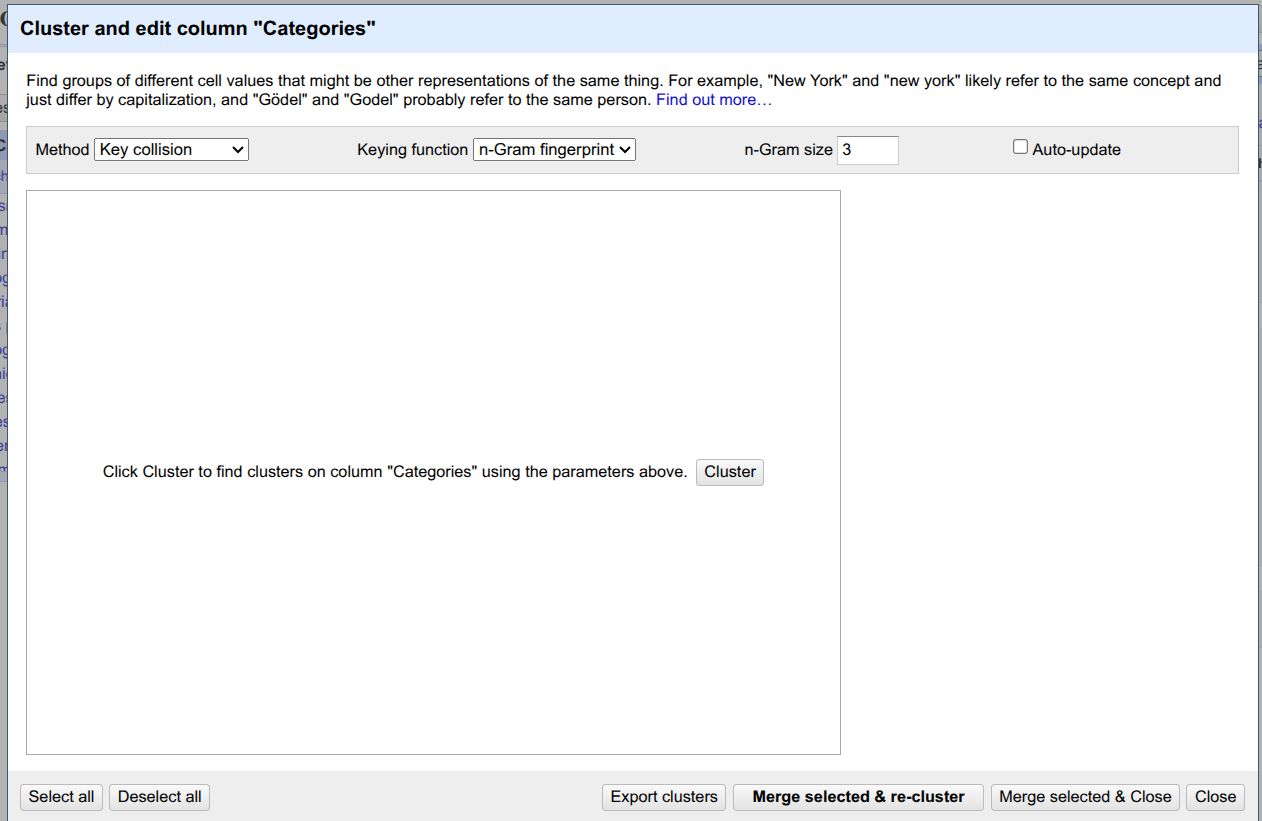This screenshot has height=821, width=1262.
Task: Close the clustering dialog via Close button
Action: point(1215,797)
